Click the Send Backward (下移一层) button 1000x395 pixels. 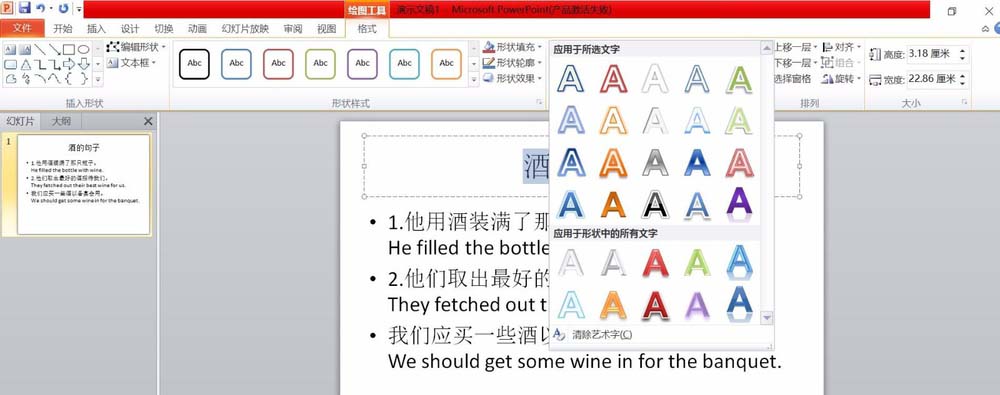tap(793, 63)
